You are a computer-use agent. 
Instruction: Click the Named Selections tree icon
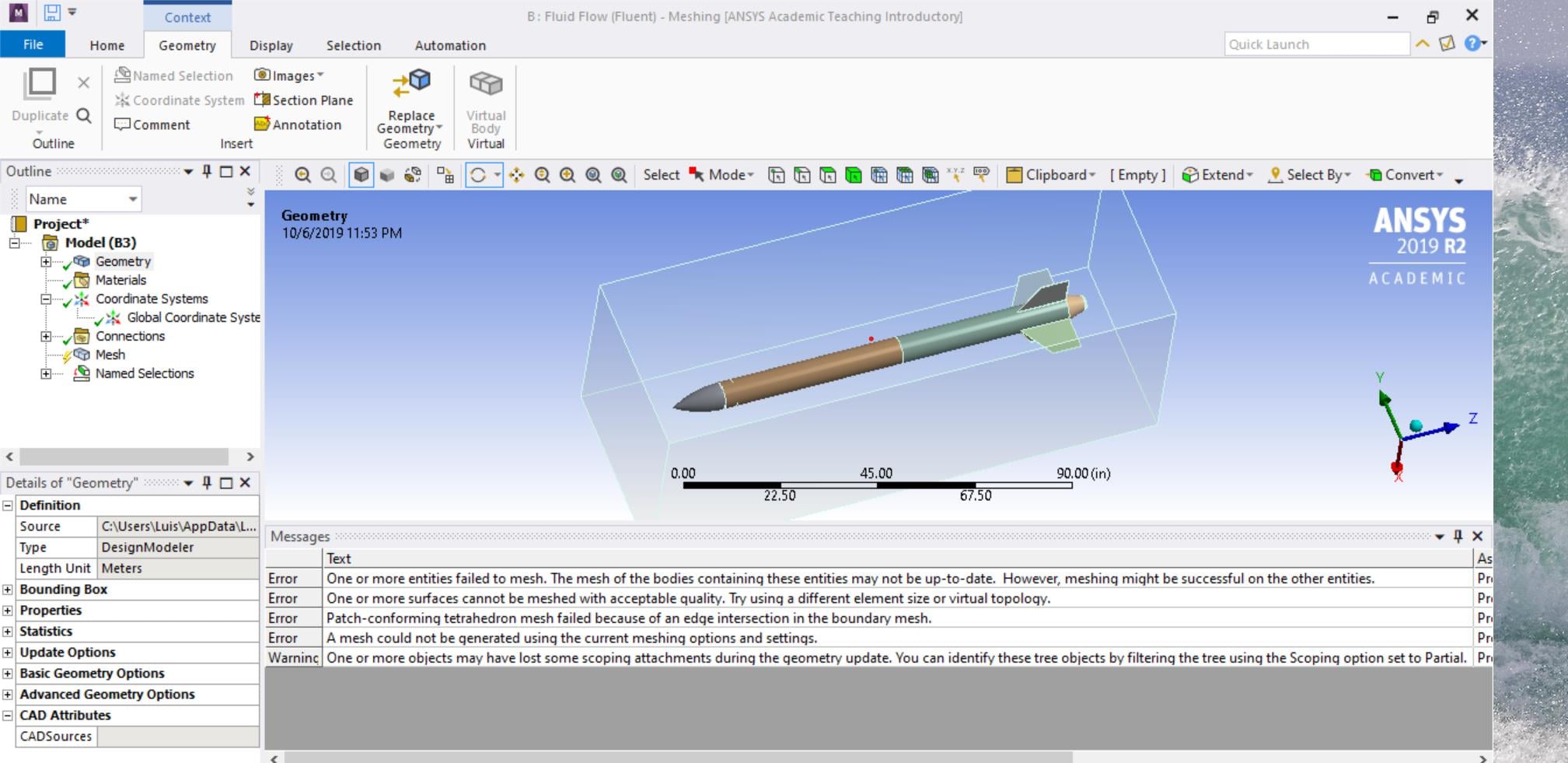(x=82, y=373)
